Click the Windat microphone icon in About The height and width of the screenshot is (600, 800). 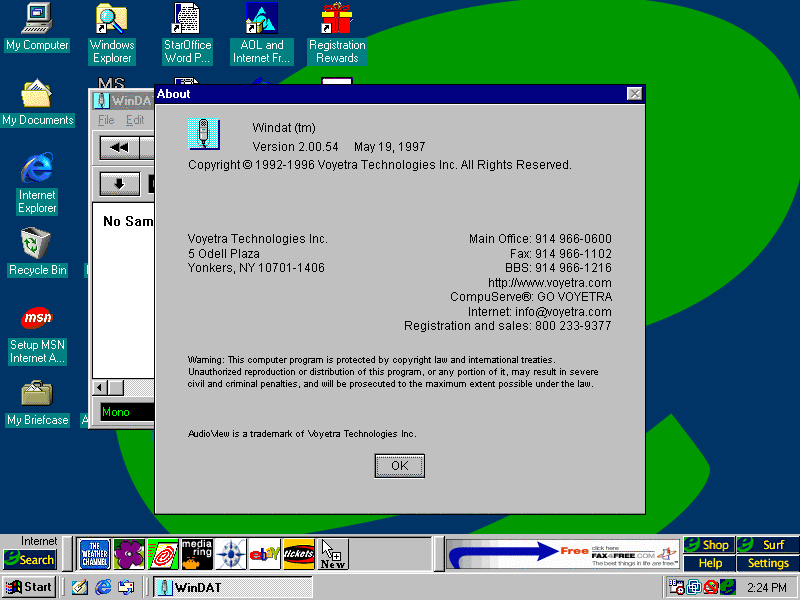(x=204, y=134)
